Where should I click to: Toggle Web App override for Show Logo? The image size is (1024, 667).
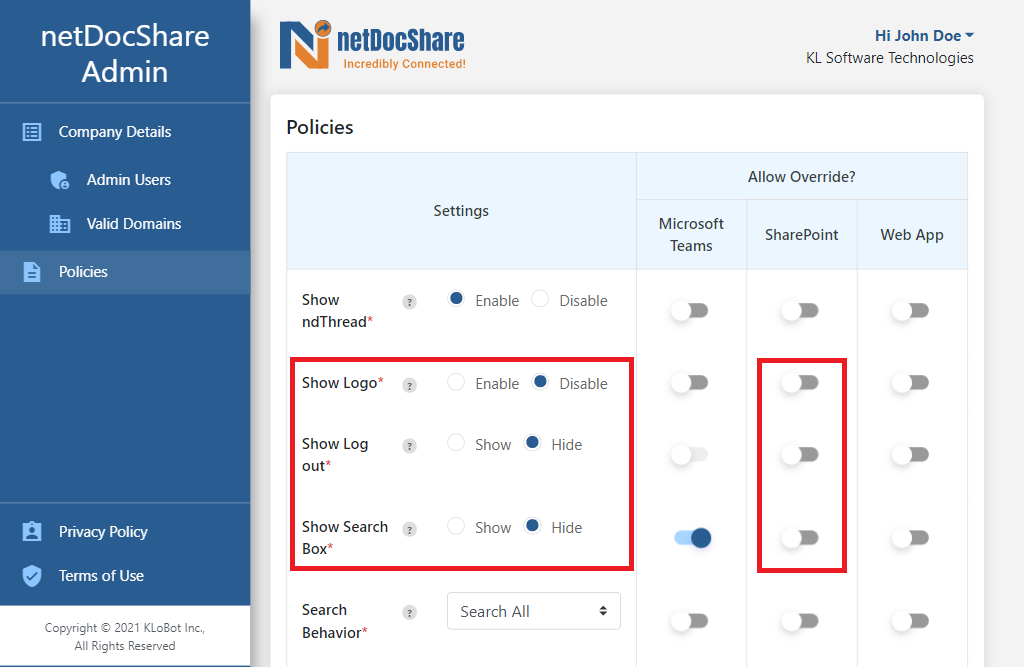click(910, 382)
